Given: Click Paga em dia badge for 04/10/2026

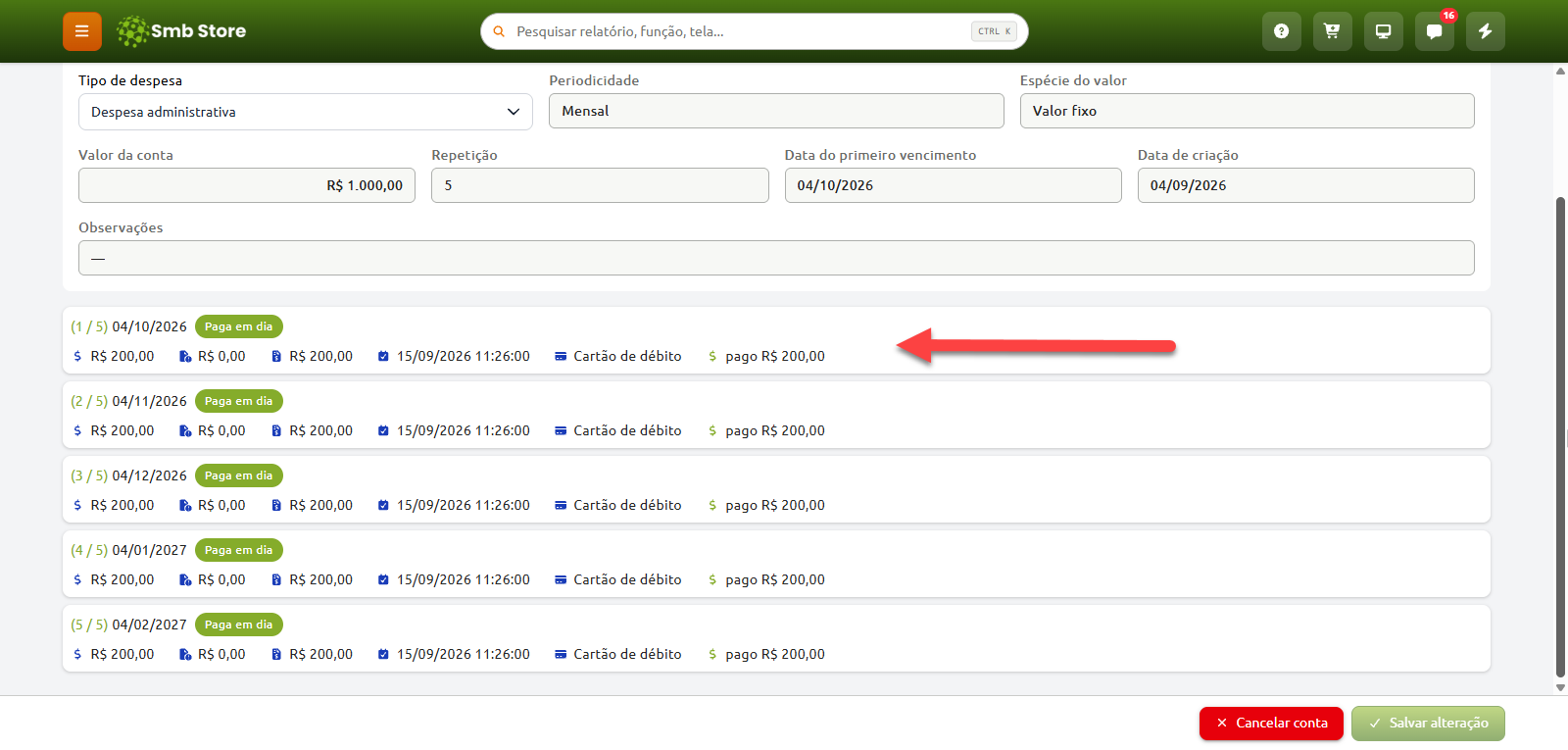Looking at the screenshot, I should [239, 326].
